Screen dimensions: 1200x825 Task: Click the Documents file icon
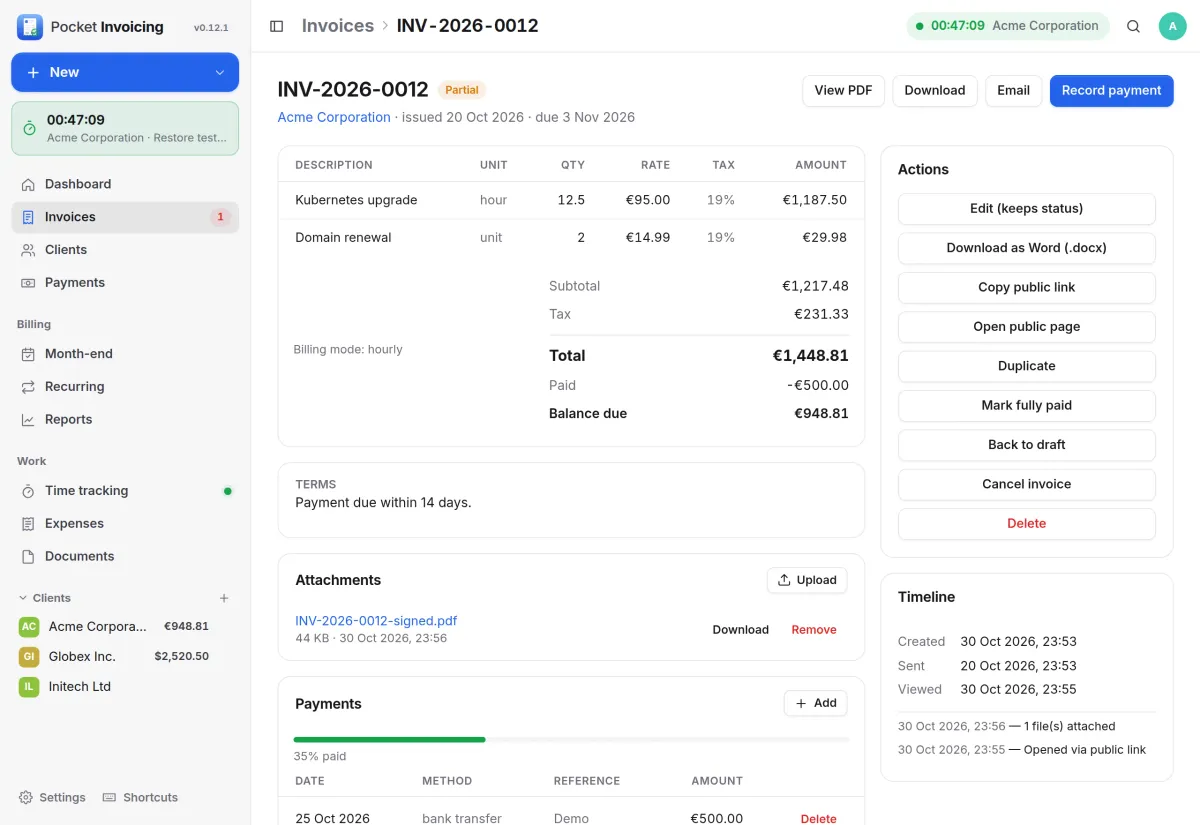pyautogui.click(x=29, y=557)
